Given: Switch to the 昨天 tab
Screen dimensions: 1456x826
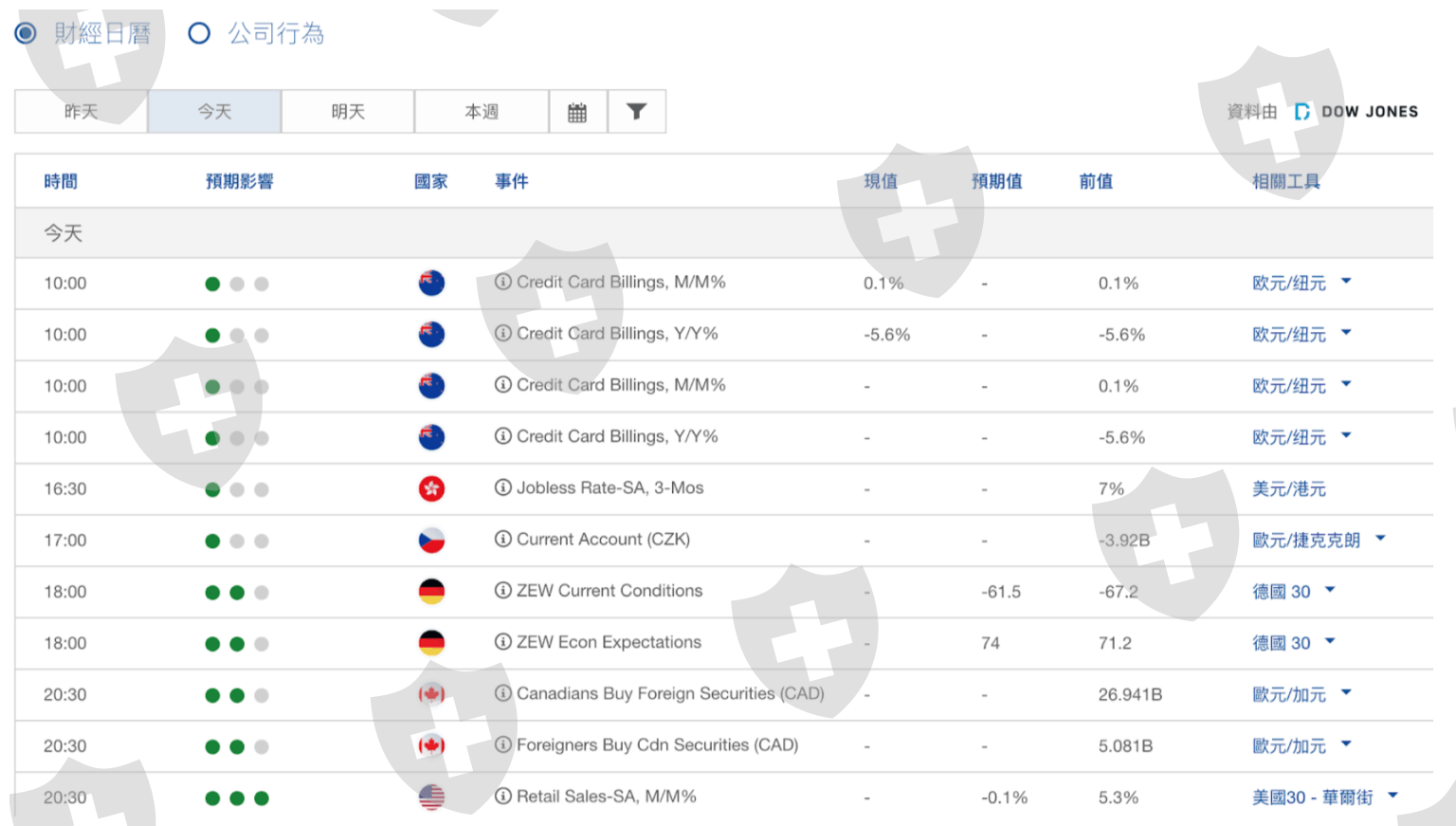Looking at the screenshot, I should pos(82,112).
